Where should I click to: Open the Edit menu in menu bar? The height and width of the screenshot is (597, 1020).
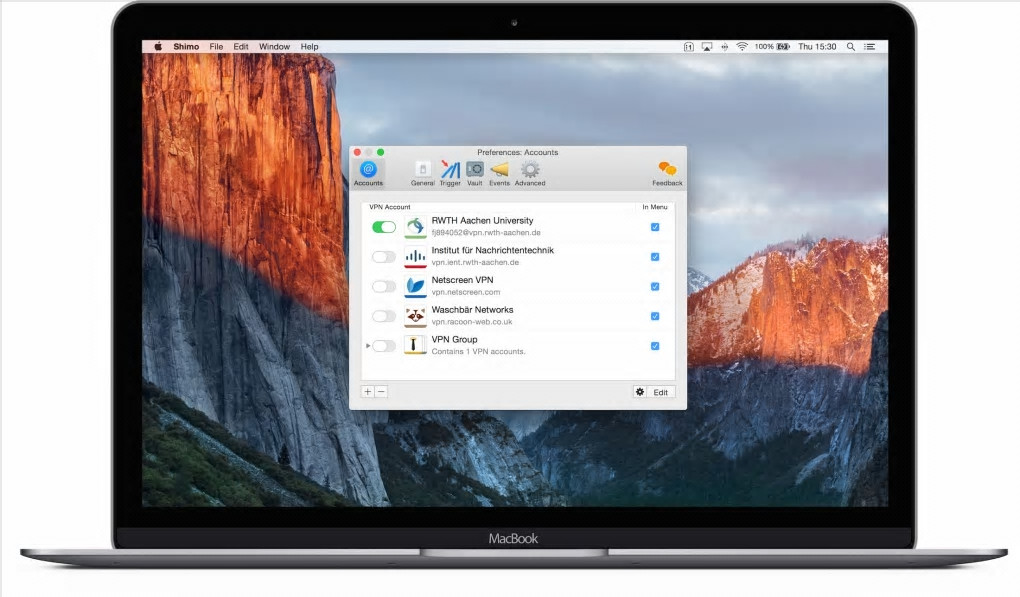(x=241, y=47)
